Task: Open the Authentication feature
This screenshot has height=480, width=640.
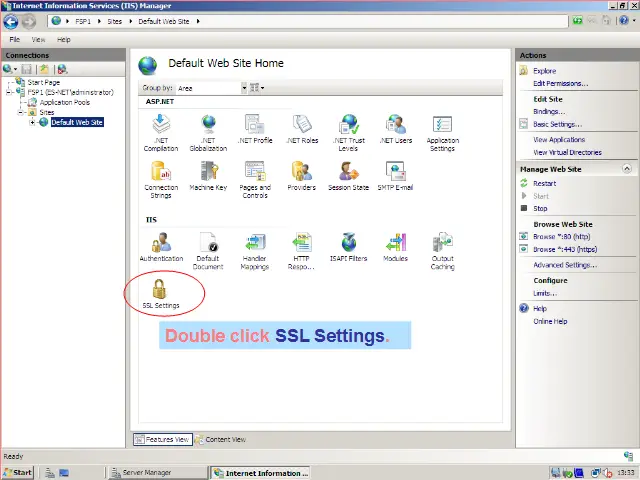Action: click(161, 247)
